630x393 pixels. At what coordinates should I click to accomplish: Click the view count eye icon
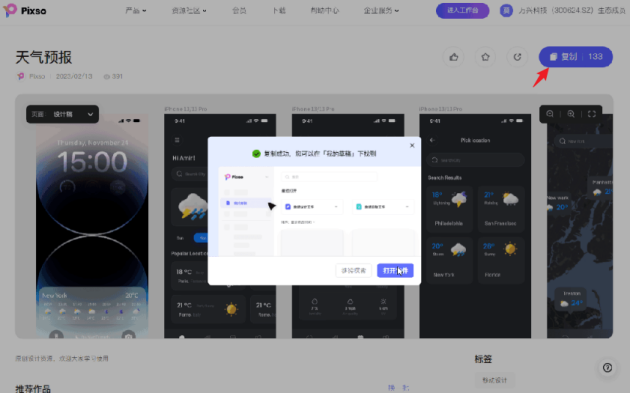click(106, 76)
